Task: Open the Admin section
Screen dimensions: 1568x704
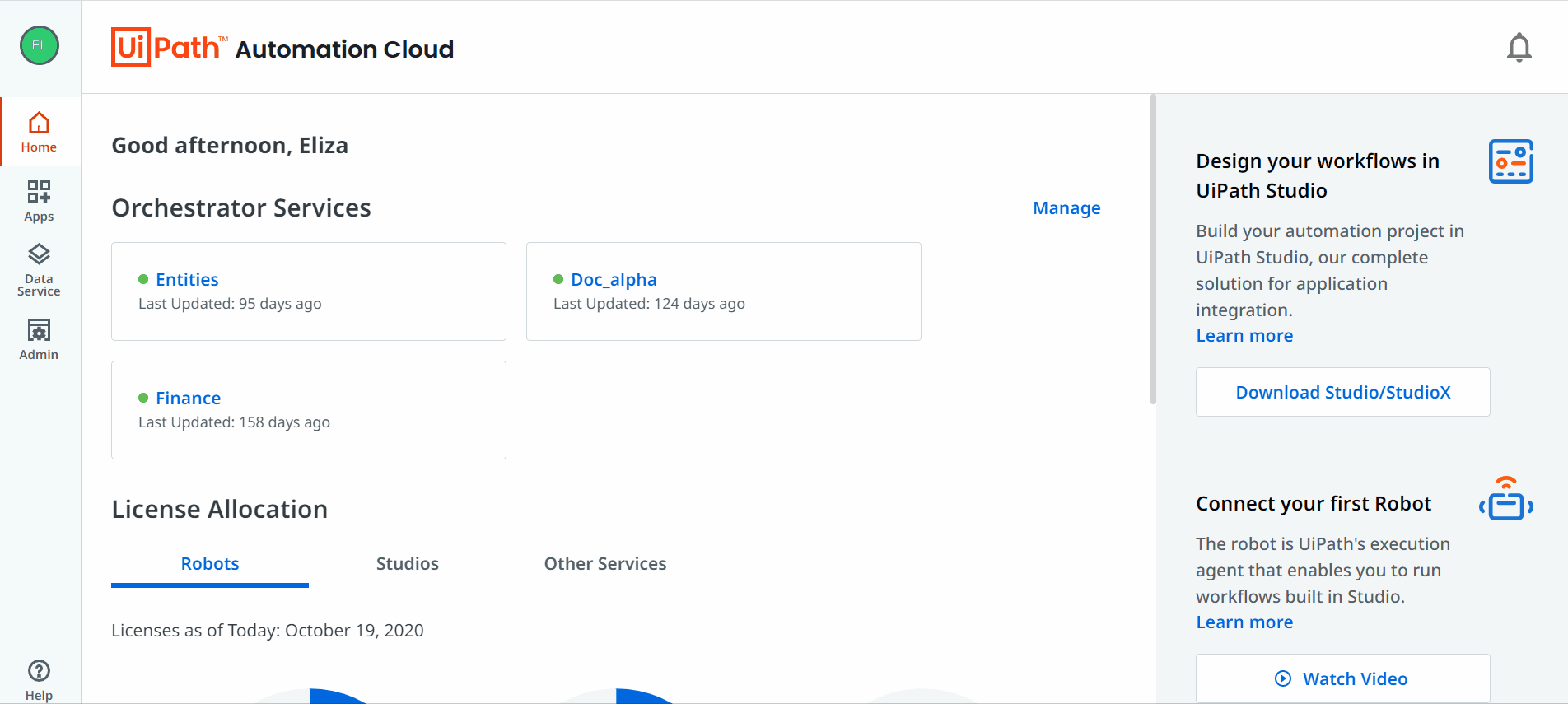Action: (39, 339)
